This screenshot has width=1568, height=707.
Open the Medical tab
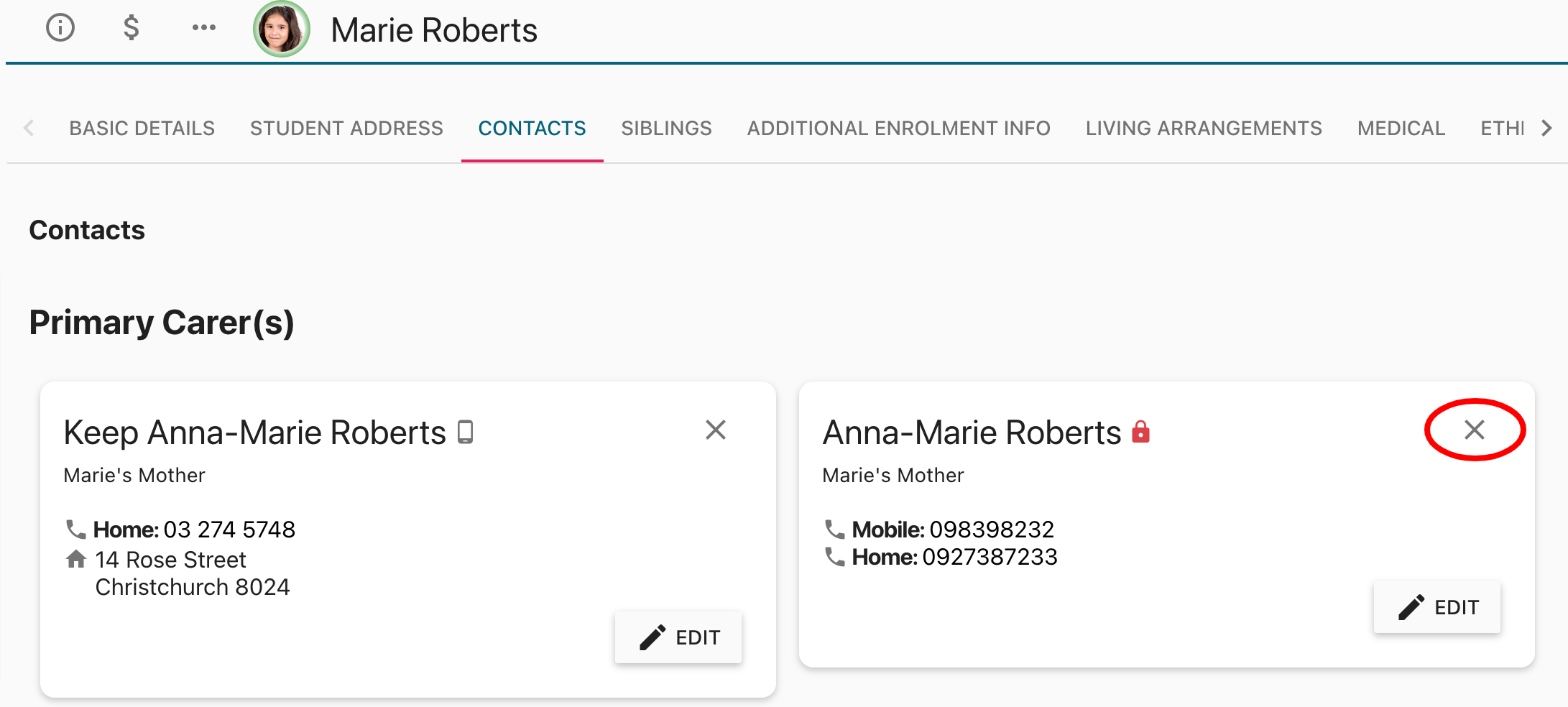pos(1401,128)
